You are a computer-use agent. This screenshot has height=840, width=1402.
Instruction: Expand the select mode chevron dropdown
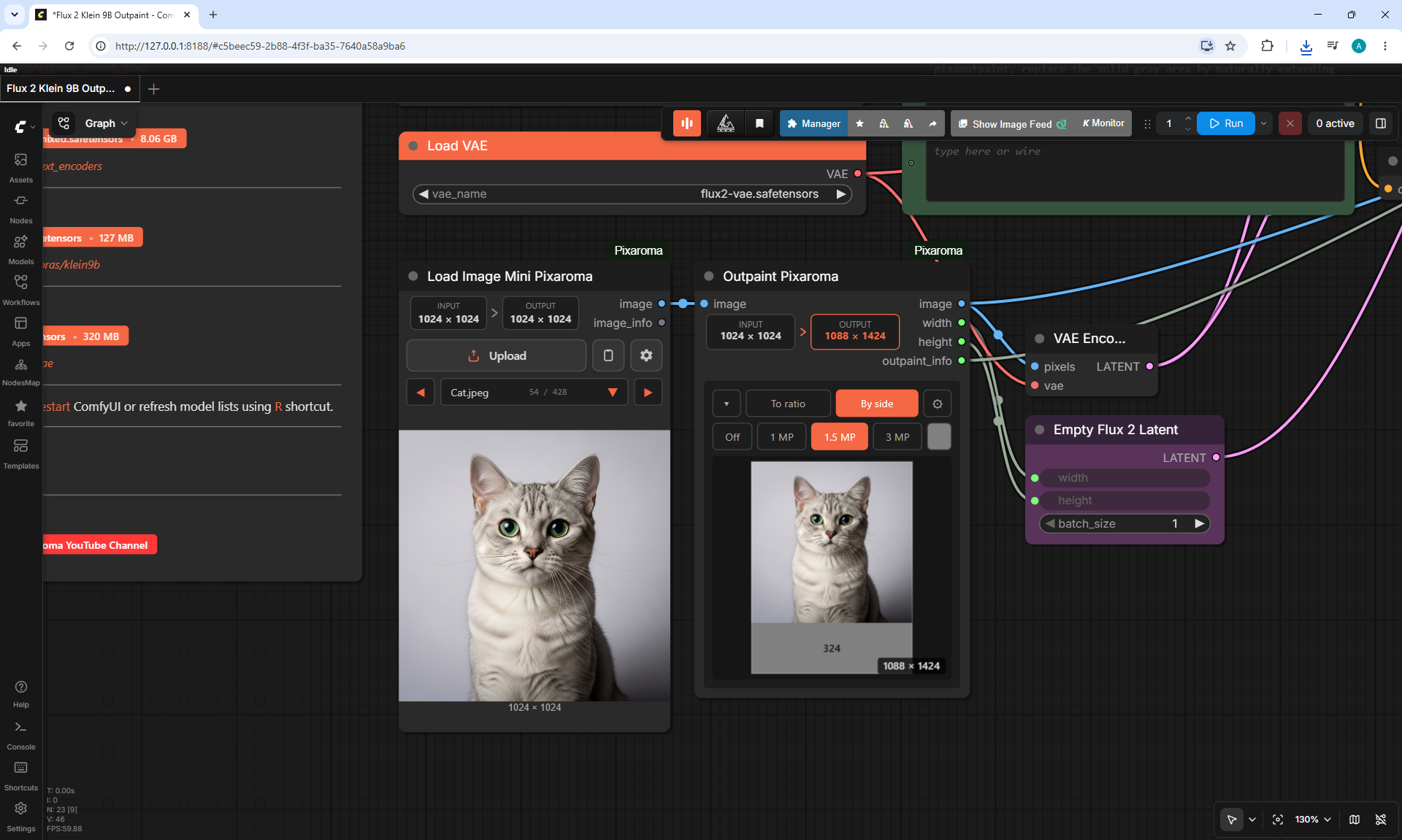tap(1252, 820)
